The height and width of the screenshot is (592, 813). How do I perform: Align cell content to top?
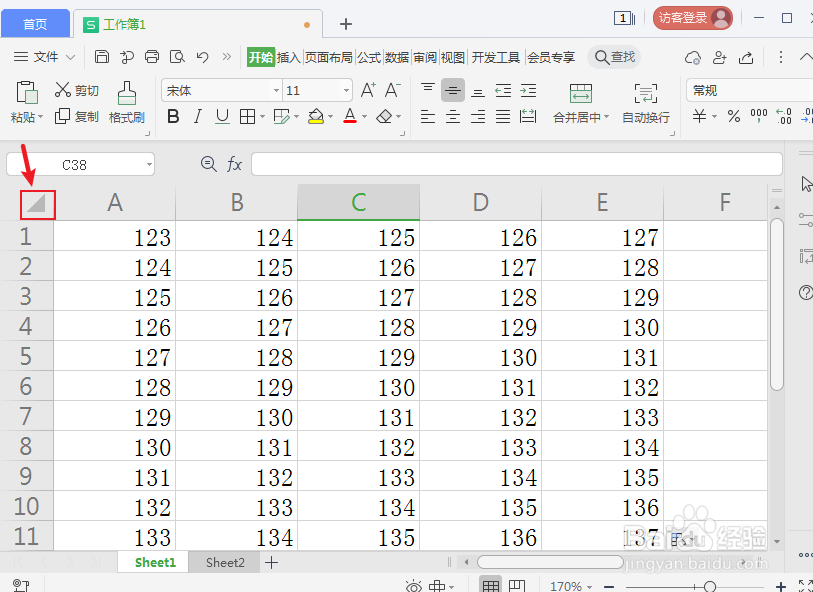tap(428, 90)
